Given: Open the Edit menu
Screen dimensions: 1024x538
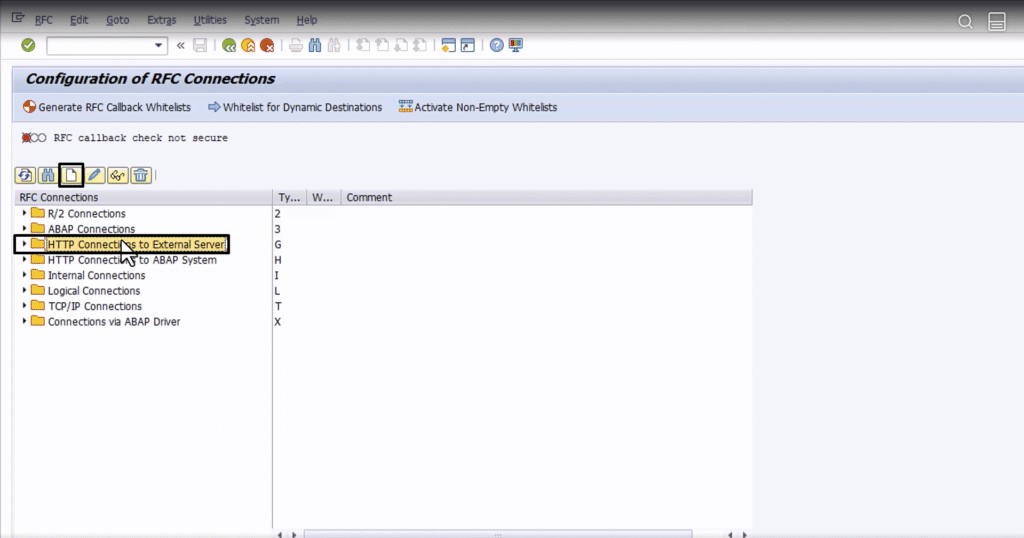Looking at the screenshot, I should (79, 20).
